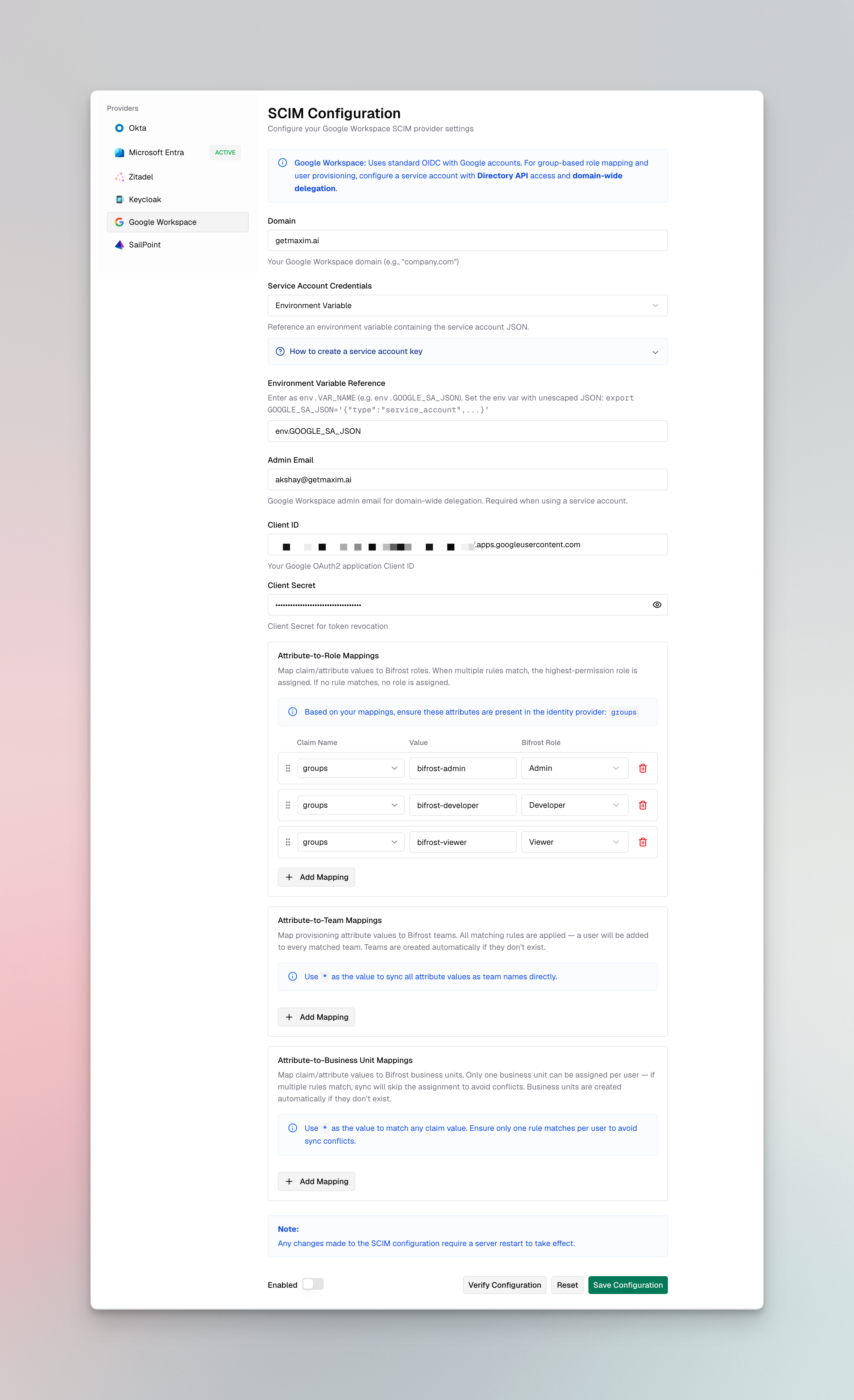The width and height of the screenshot is (854, 1400).
Task: Grab the drag handle of bifrost-admin row
Action: point(288,768)
